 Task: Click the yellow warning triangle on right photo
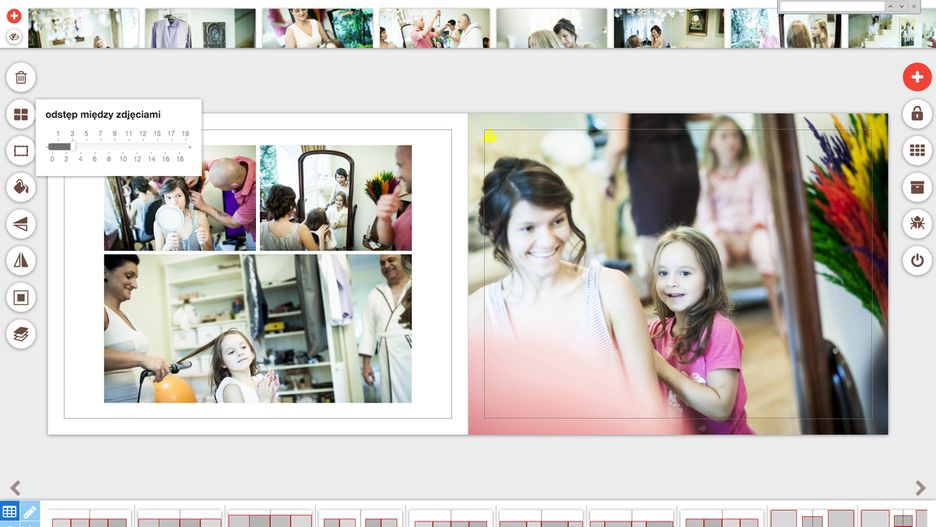490,136
